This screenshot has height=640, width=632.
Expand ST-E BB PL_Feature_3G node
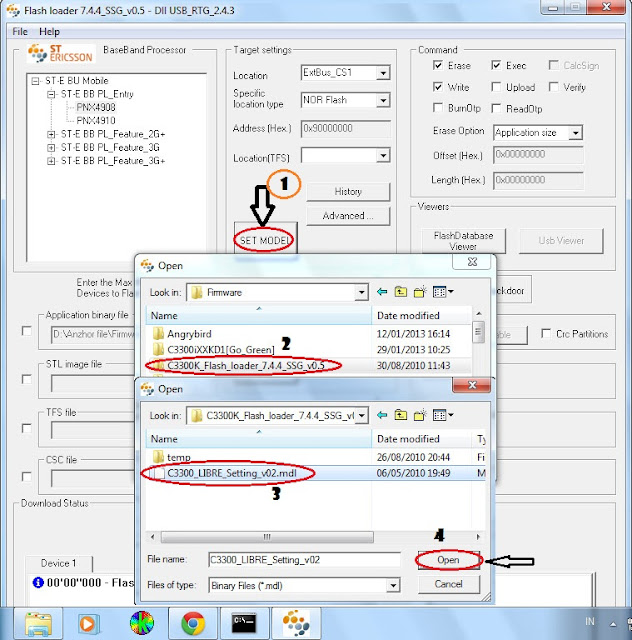click(51, 148)
